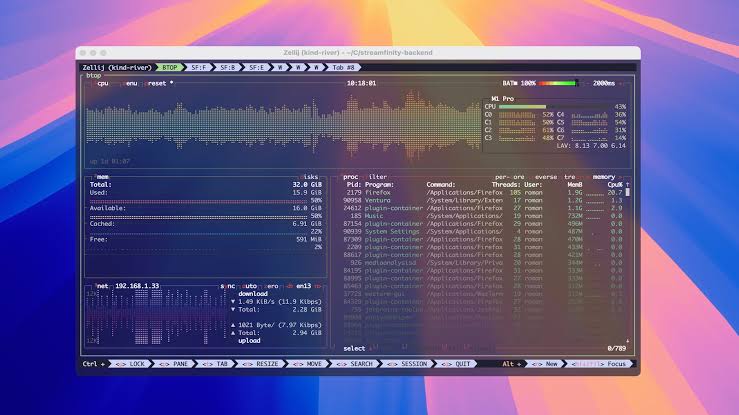Click the Threads: column header
The width and height of the screenshot is (739, 415).
click(x=506, y=185)
